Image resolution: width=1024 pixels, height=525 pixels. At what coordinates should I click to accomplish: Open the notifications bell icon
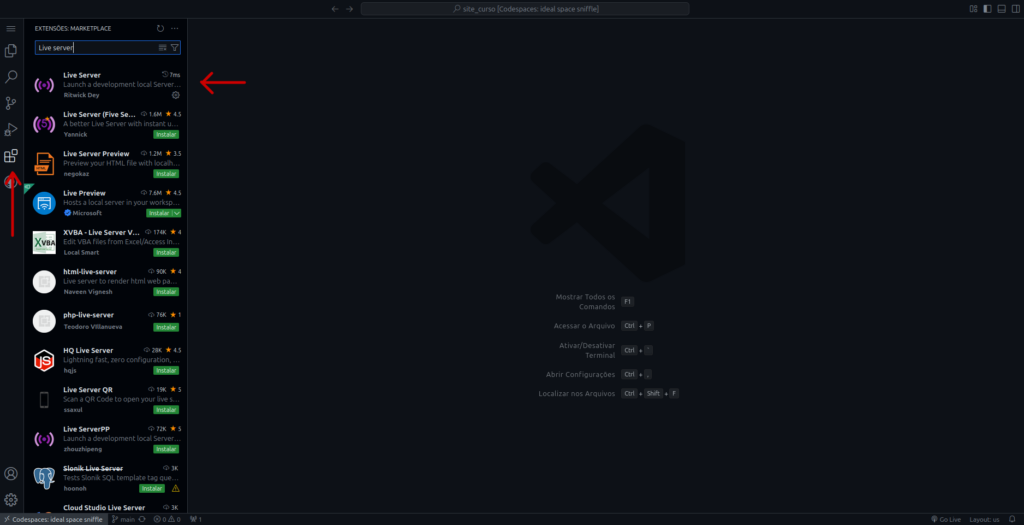(x=1012, y=520)
